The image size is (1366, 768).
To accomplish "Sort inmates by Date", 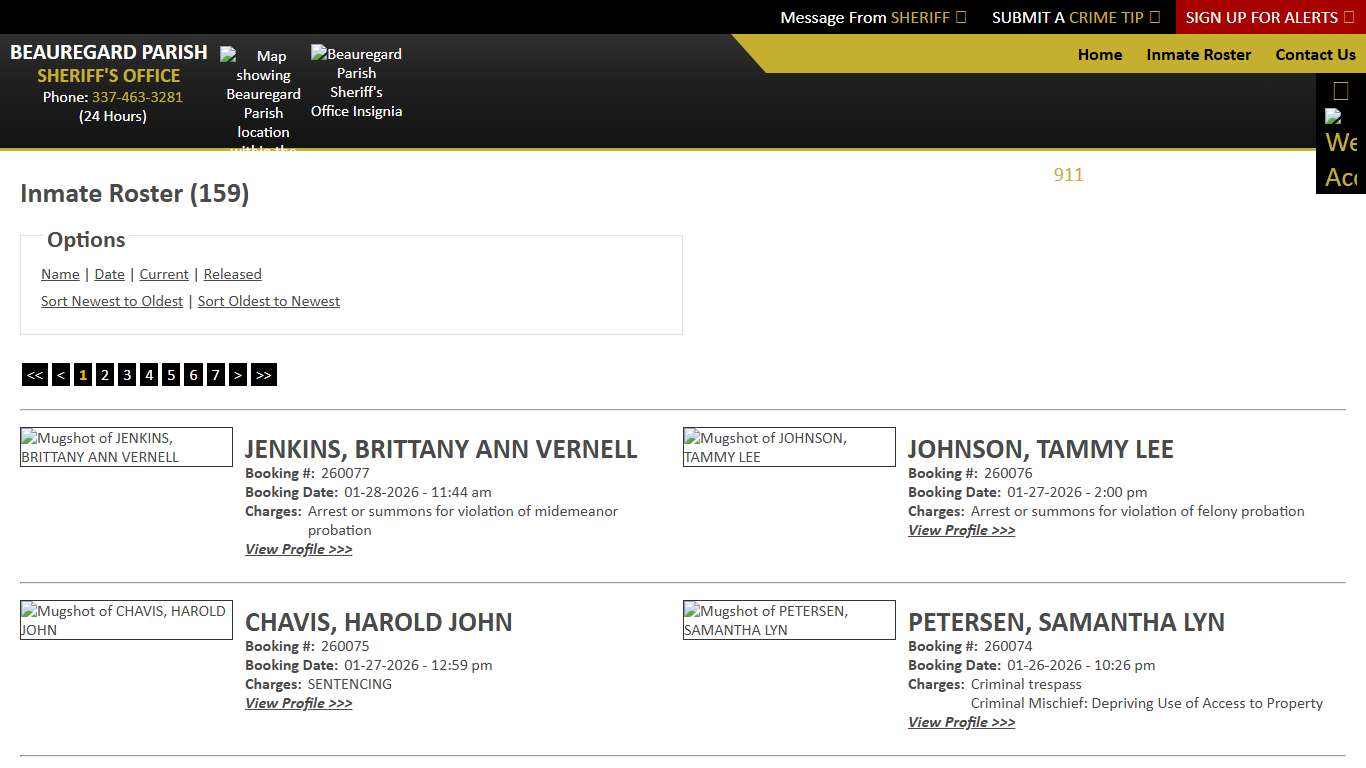I will 109,274.
